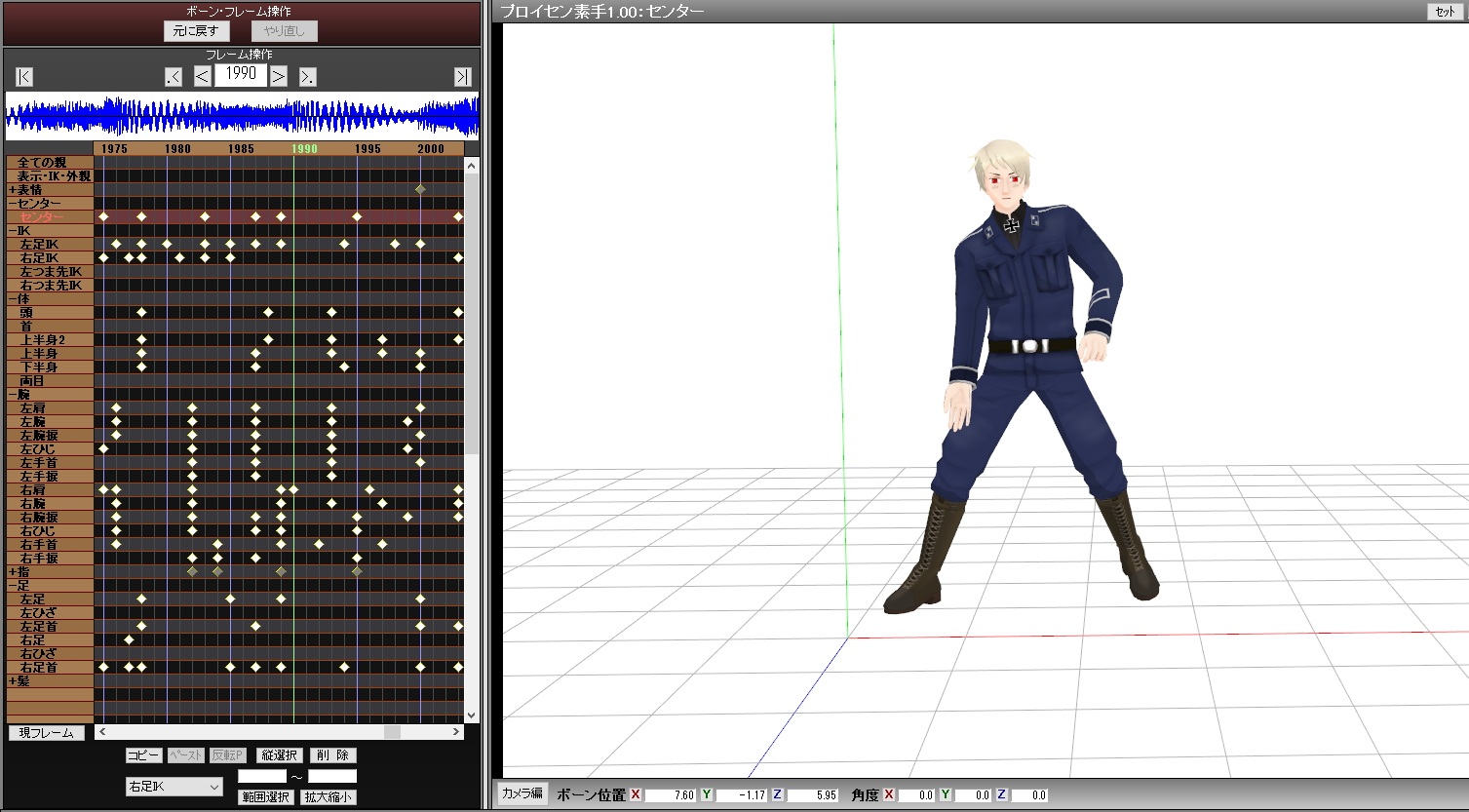Click the 元に戻す undo button
1469x812 pixels.
(197, 30)
